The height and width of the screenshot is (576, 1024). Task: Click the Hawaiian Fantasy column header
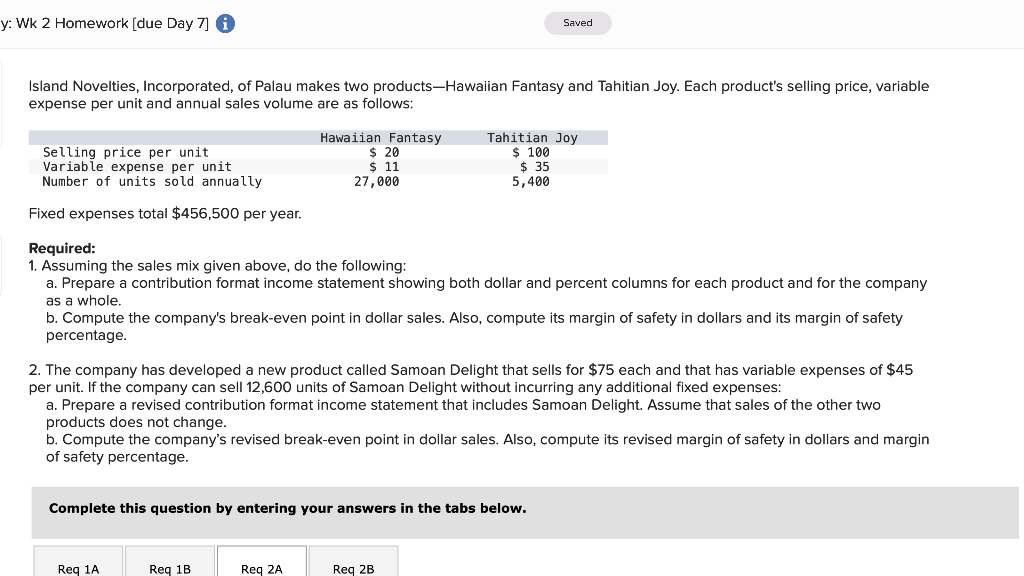(x=380, y=138)
